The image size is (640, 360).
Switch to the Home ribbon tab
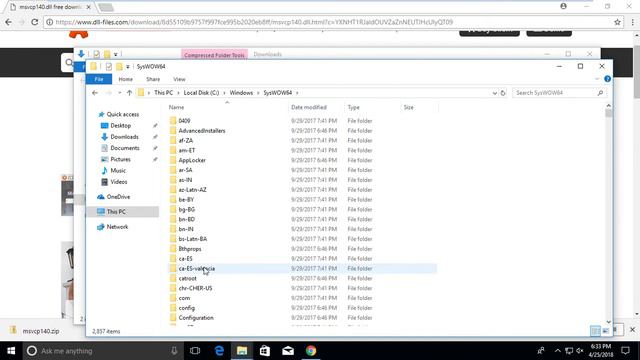point(125,79)
